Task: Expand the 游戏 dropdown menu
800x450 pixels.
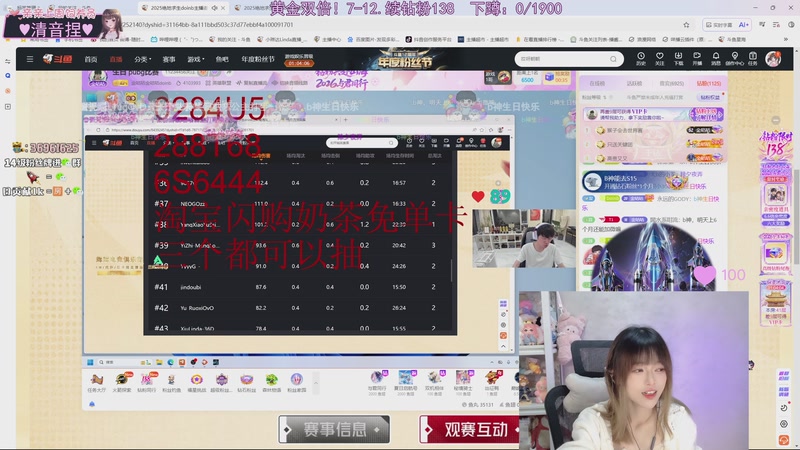Action: point(195,59)
